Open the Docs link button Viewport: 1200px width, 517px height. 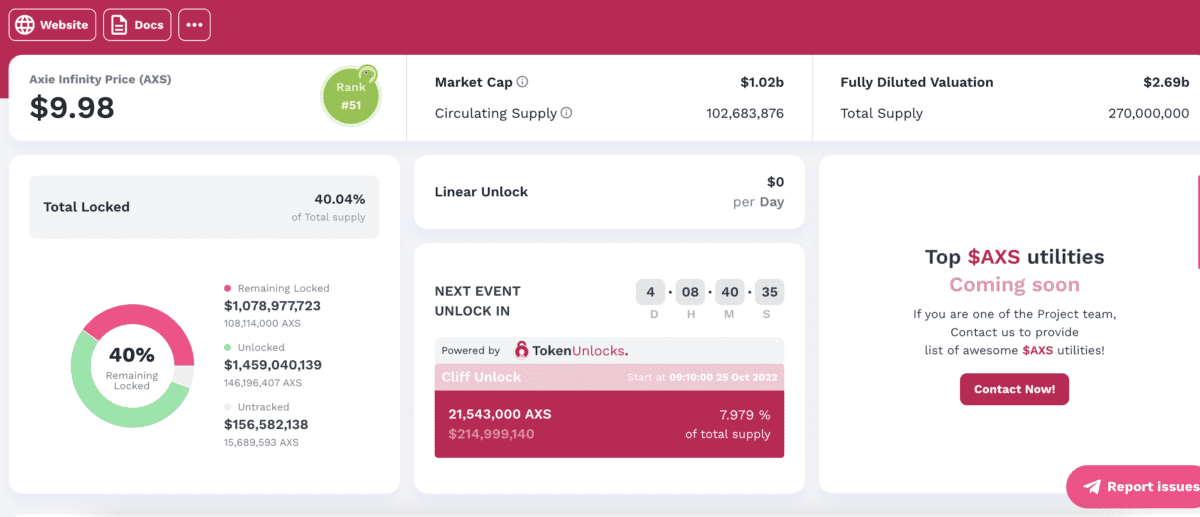[x=137, y=25]
